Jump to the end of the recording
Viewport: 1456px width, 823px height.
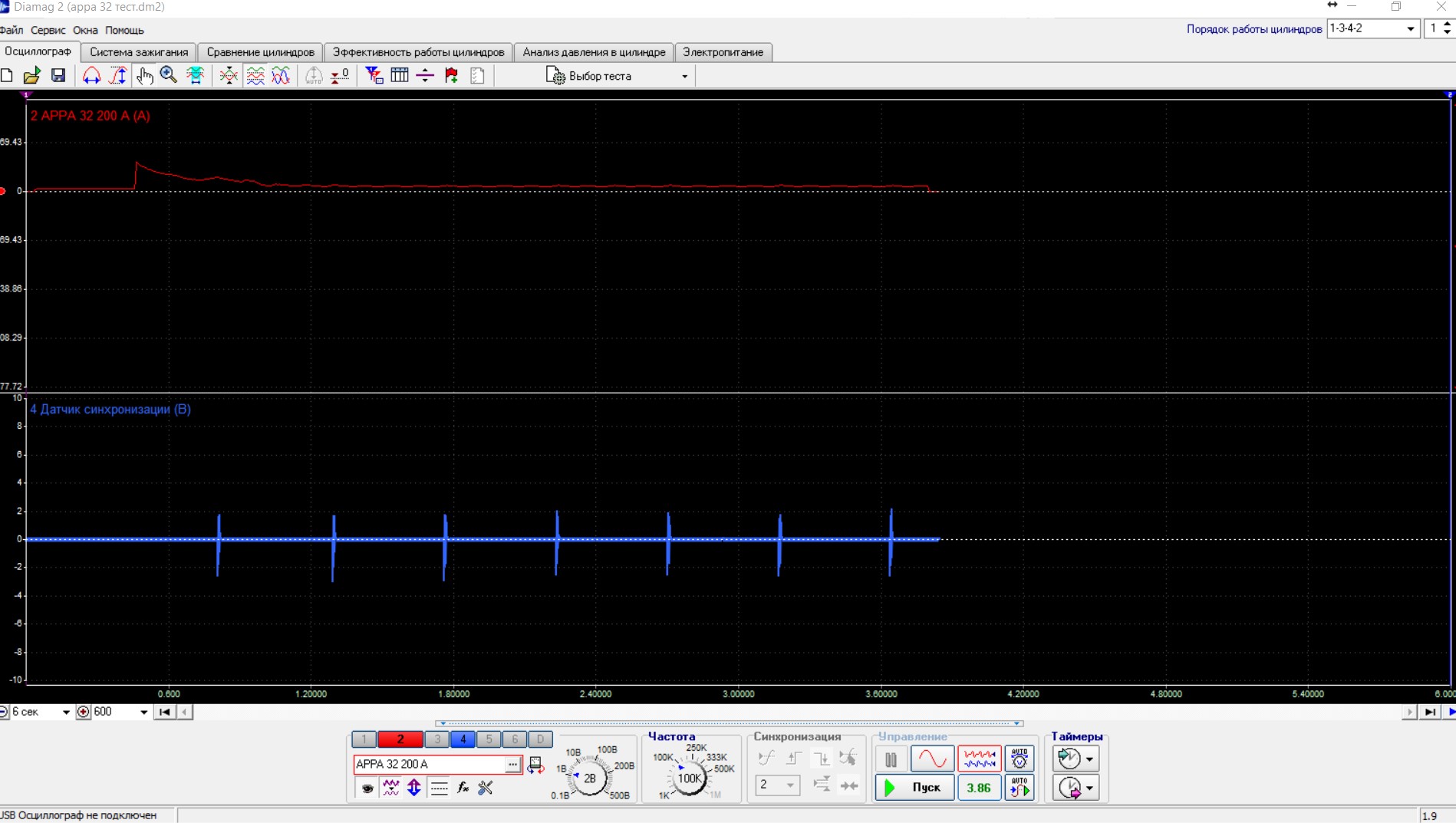[1430, 712]
